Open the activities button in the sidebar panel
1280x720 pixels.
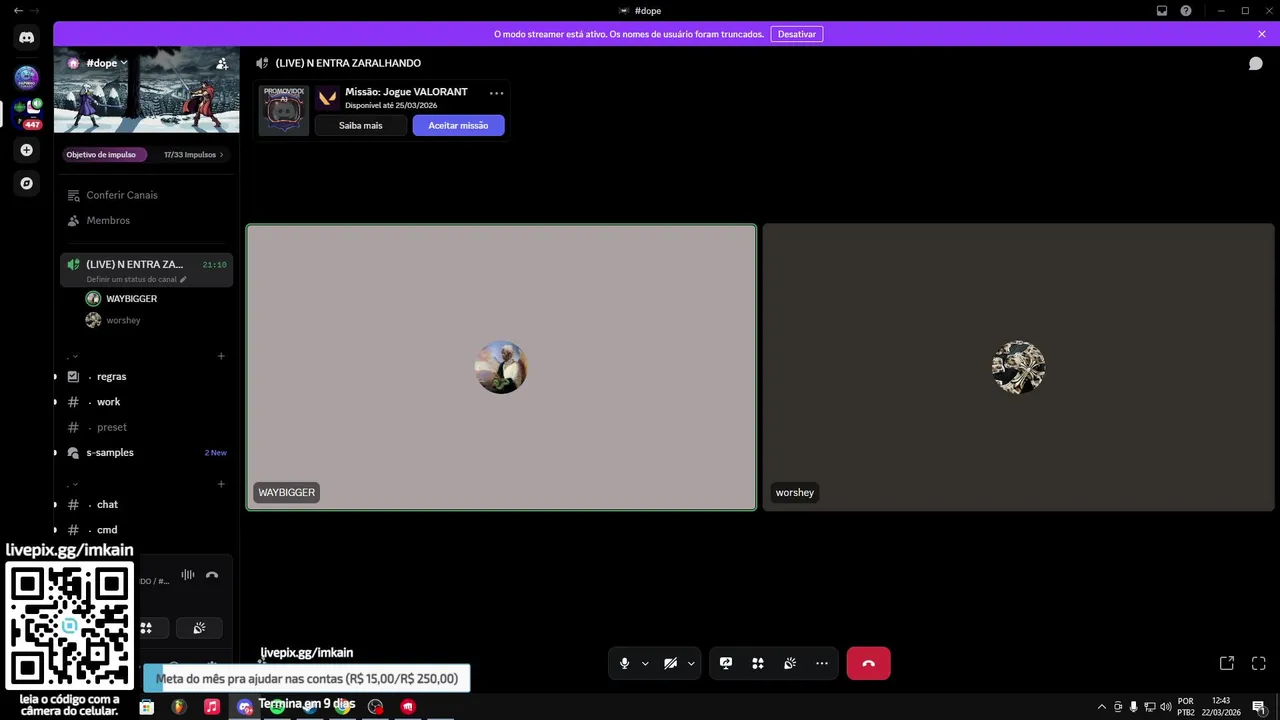click(x=147, y=628)
